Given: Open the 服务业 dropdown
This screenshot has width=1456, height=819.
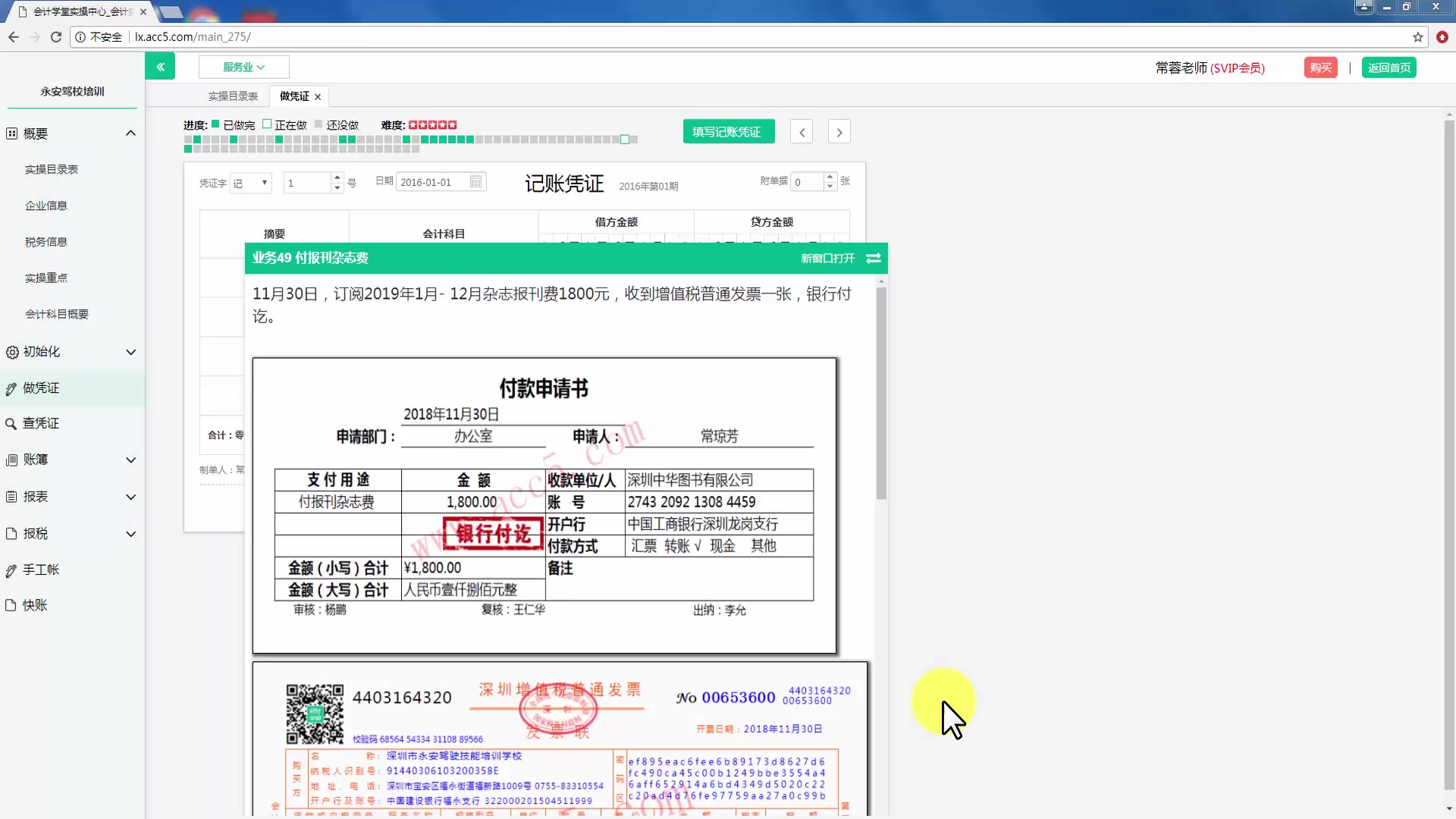Looking at the screenshot, I should click(243, 67).
